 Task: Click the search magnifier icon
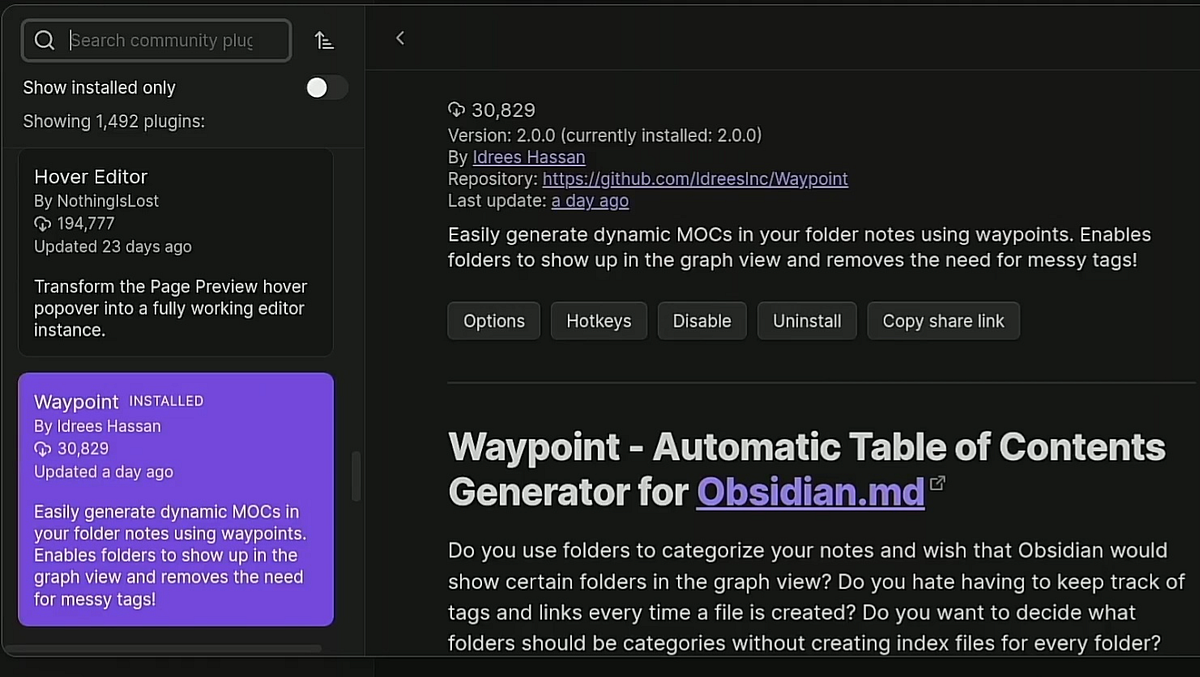pyautogui.click(x=44, y=40)
